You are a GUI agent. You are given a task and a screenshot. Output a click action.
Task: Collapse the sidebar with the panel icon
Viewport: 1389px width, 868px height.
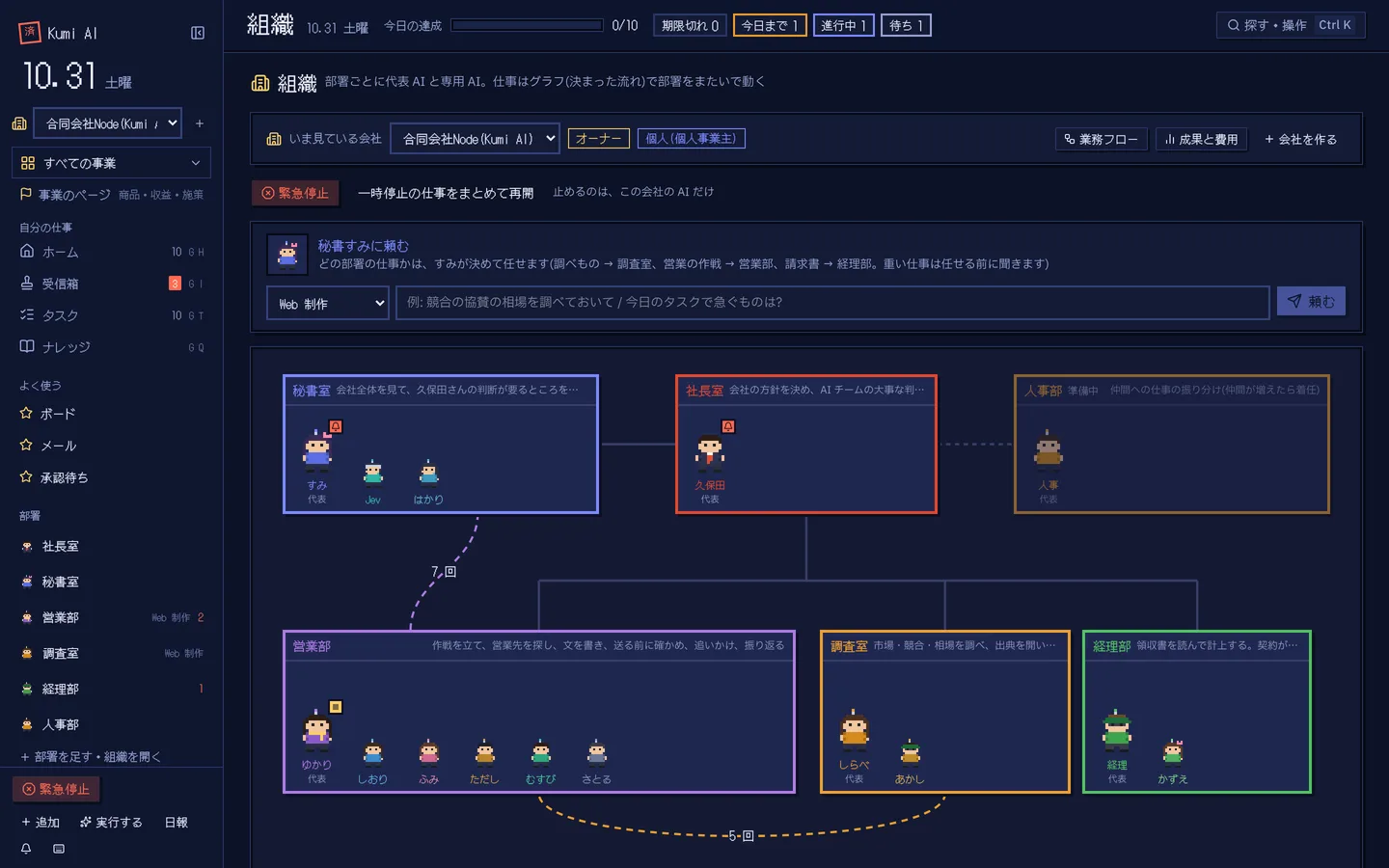pos(198,33)
